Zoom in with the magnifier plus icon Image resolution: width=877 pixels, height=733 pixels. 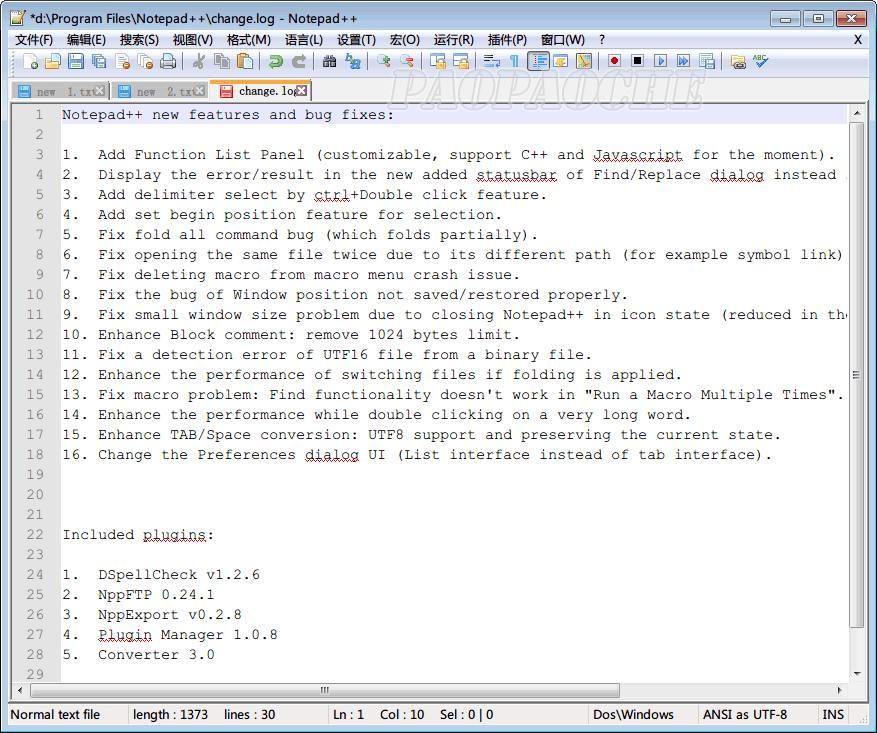[x=383, y=61]
